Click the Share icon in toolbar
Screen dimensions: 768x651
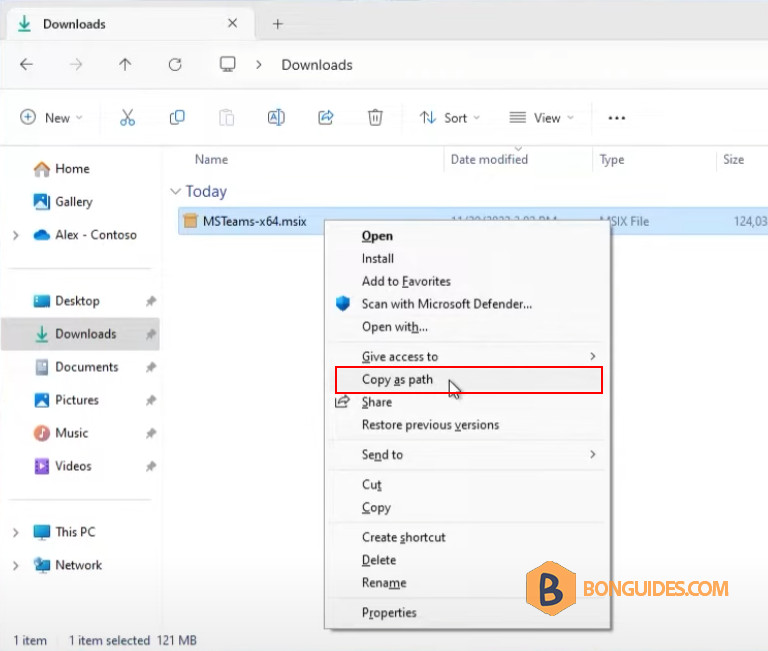(x=326, y=118)
